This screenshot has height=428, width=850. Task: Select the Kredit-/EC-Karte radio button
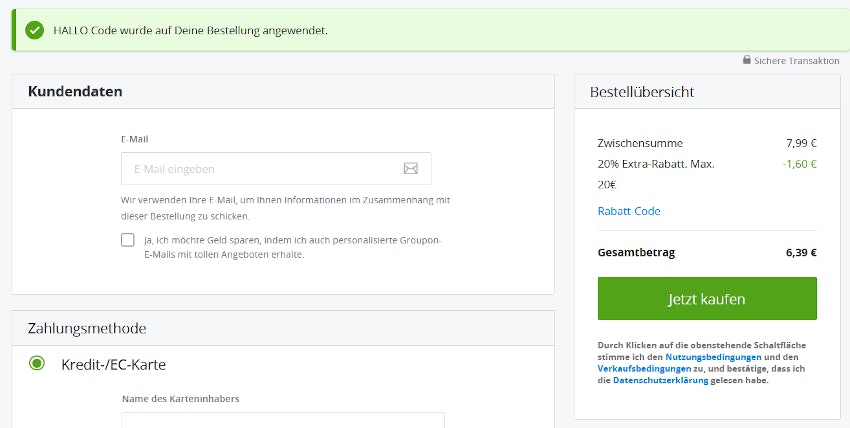(x=37, y=364)
